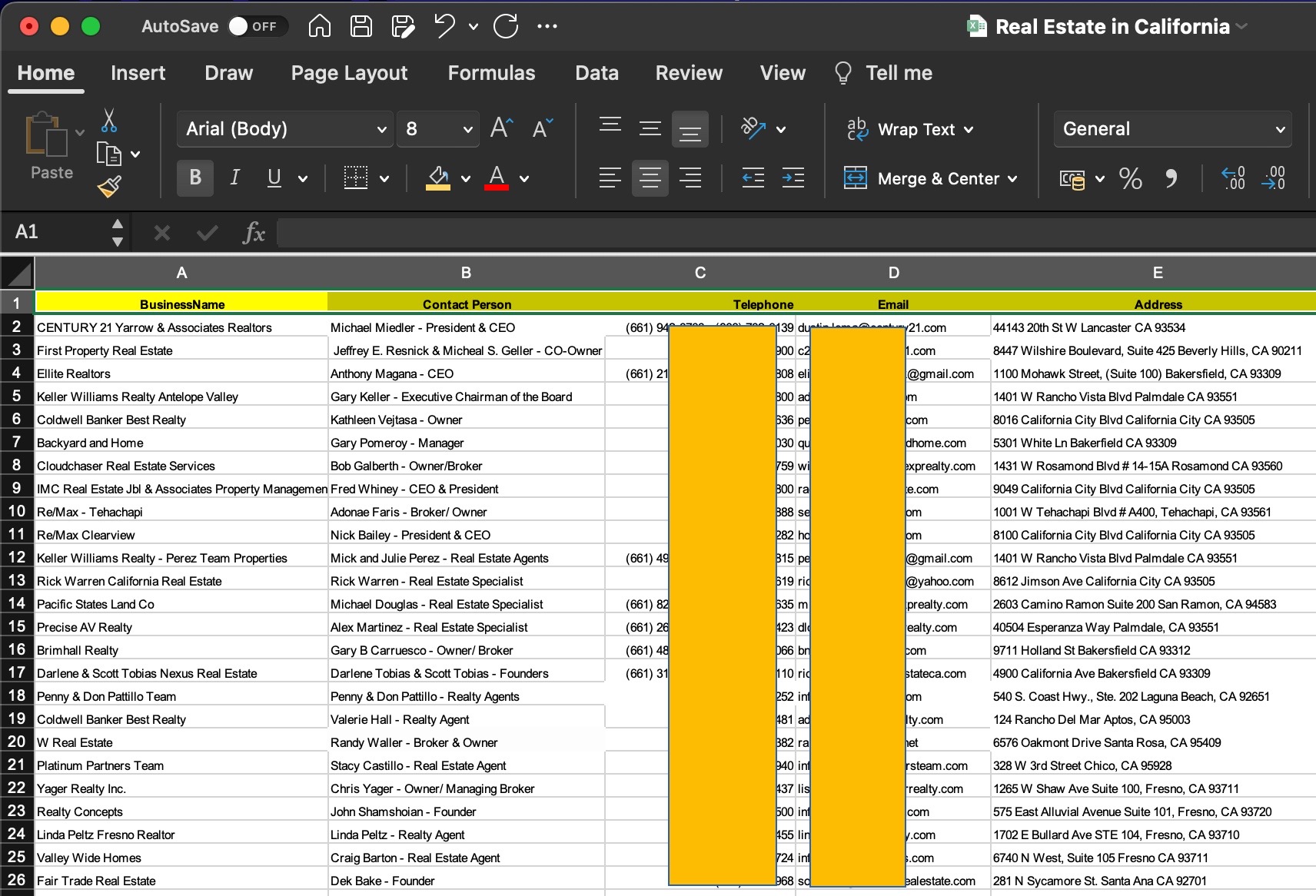This screenshot has width=1316, height=896.
Task: Open the Tell me search
Action: pos(883,73)
